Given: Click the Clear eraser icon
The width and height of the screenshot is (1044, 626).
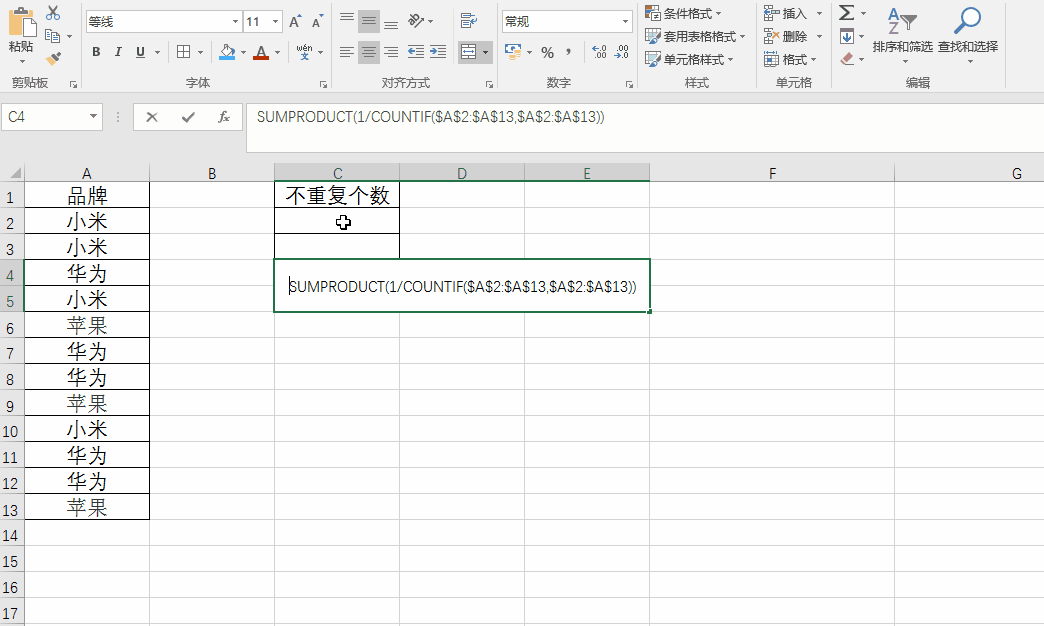Looking at the screenshot, I should pos(847,59).
